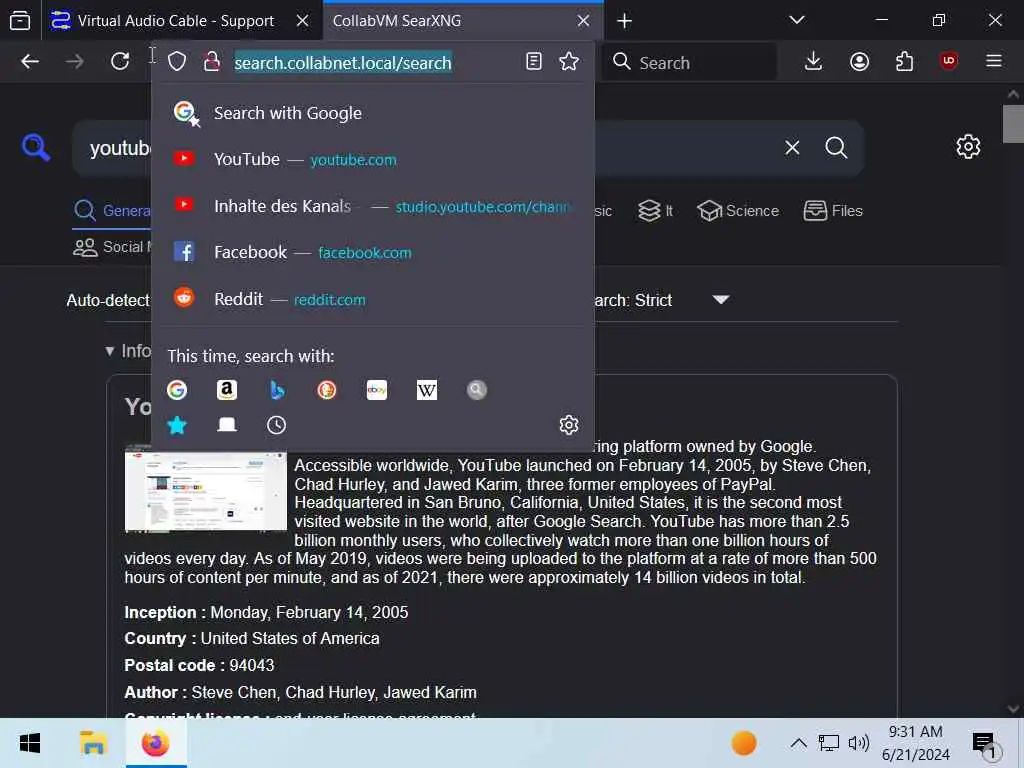The height and width of the screenshot is (768, 1024).
Task: Submit SearXNG search magnifier
Action: coord(836,148)
